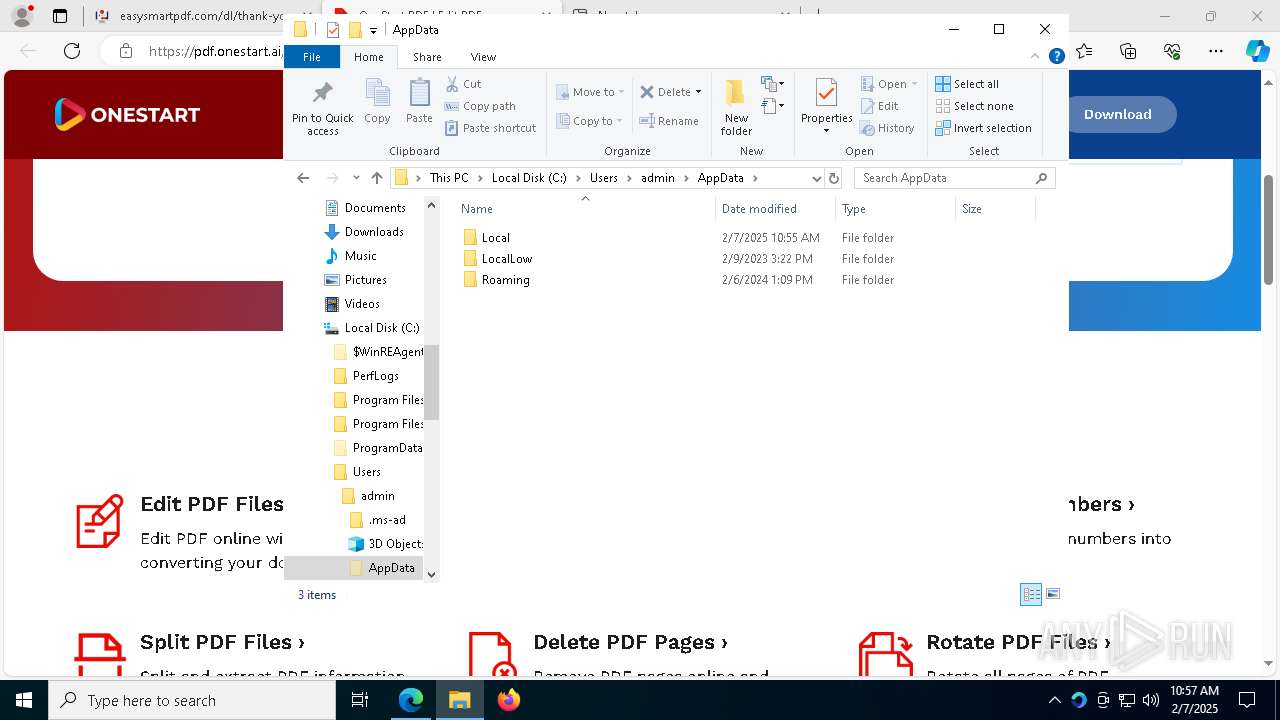Viewport: 1280px width, 720px height.
Task: Click Rename in Organize group
Action: (669, 121)
